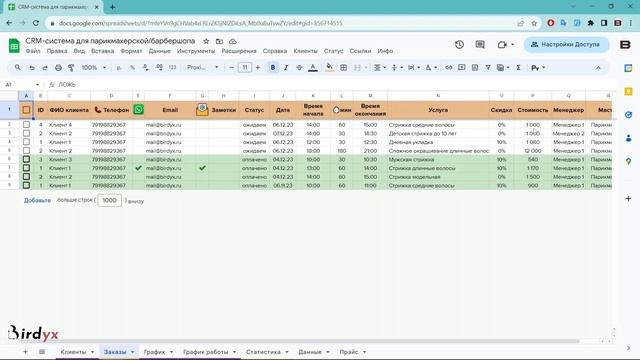Create a filter
640x360 pixels.
tap(488, 68)
